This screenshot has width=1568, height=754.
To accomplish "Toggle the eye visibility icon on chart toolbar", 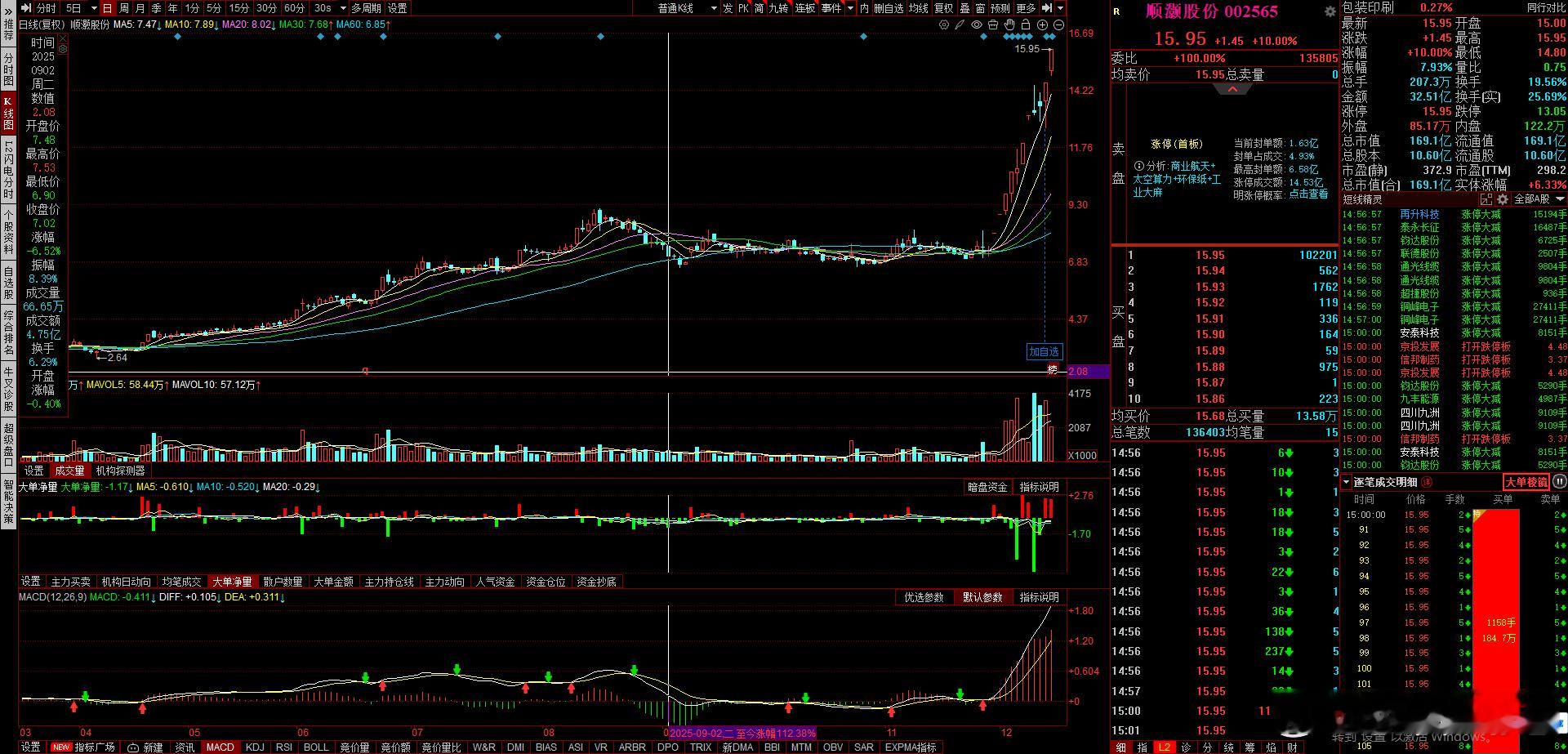I will 977,25.
